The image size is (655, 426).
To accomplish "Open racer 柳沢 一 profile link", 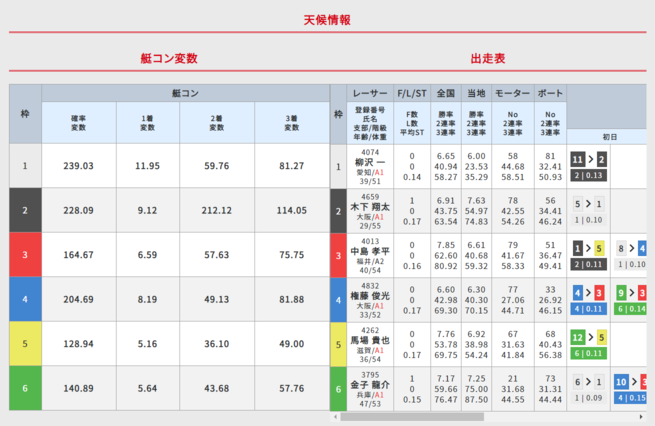I will tap(372, 162).
